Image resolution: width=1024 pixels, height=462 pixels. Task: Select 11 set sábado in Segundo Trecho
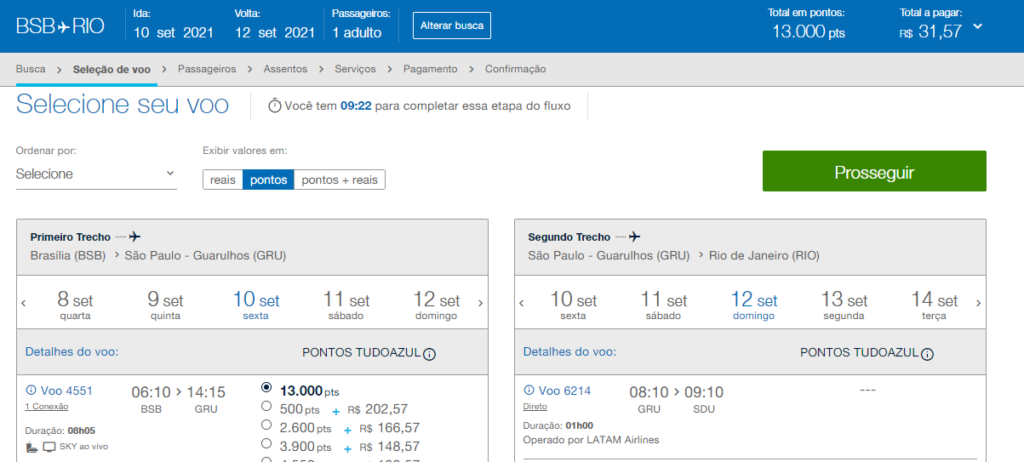664,306
